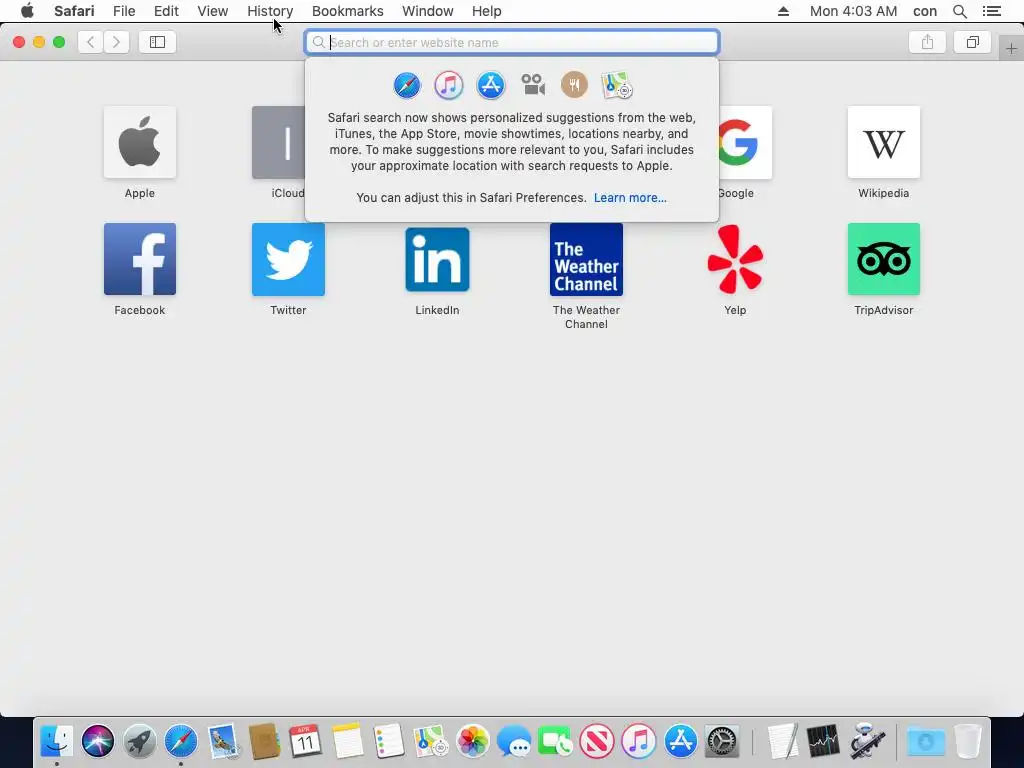Open the Apple menu
The width and height of the screenshot is (1024, 768).
(x=27, y=11)
